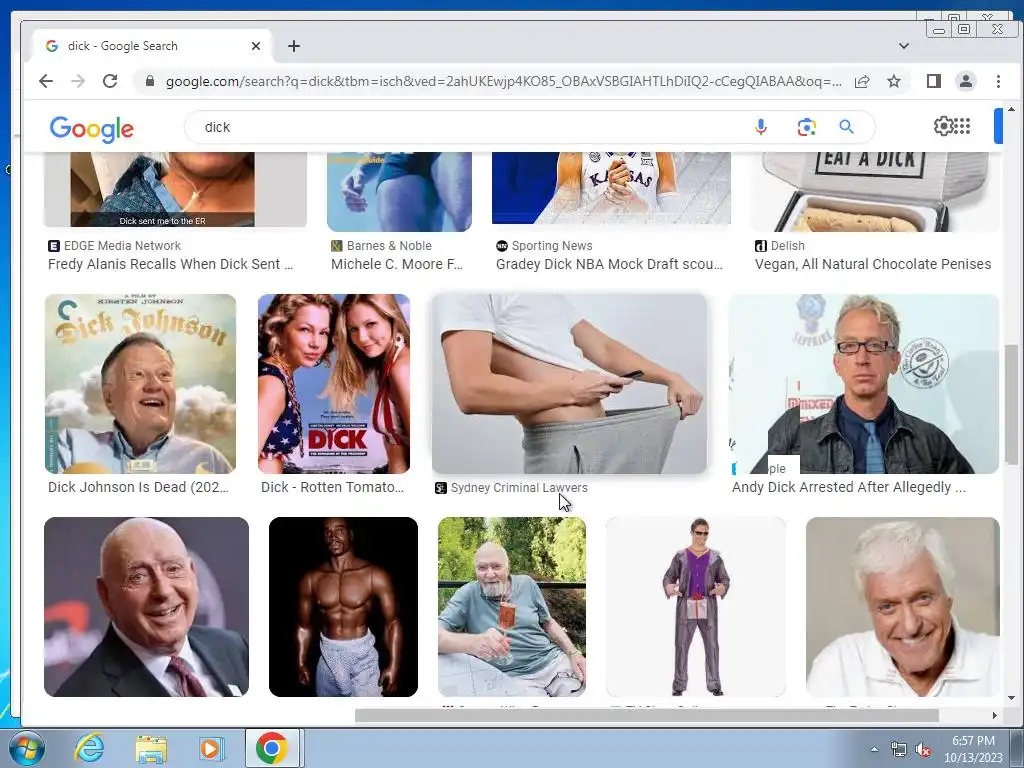Click 'Andy Dick Arrested After Allegedly' title
This screenshot has height=768, width=1024.
848,487
